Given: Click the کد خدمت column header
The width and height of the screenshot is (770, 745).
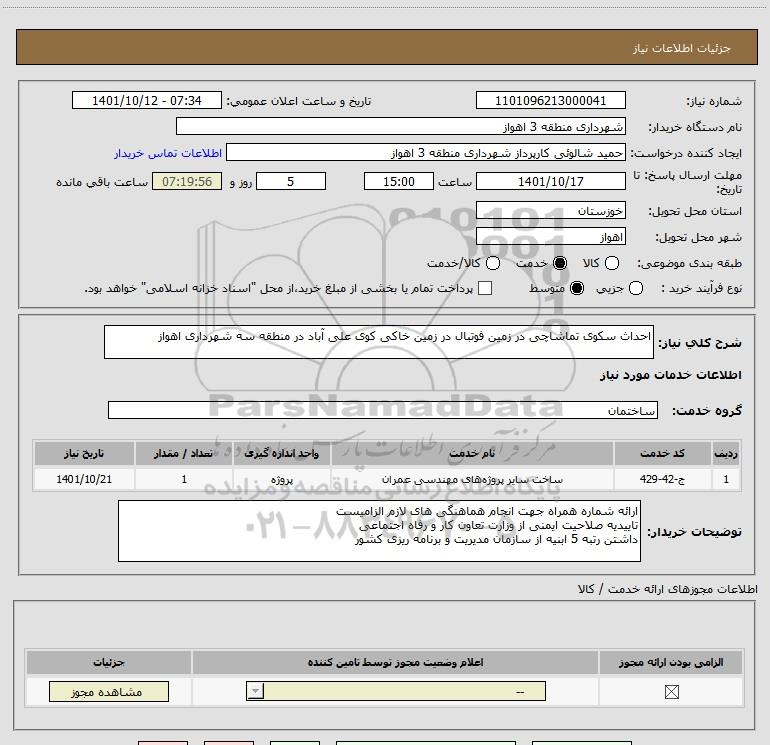Looking at the screenshot, I should 662,453.
